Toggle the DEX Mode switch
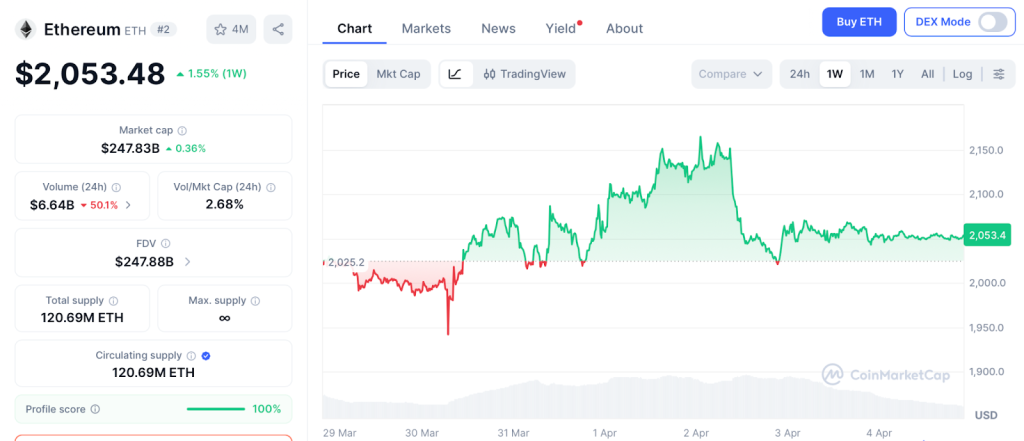The height and width of the screenshot is (441, 1024). tap(991, 22)
